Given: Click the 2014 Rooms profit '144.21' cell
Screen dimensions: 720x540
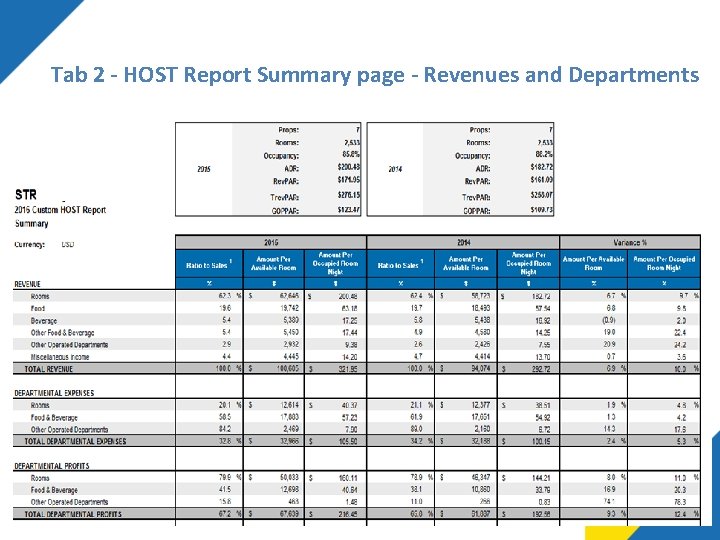Looking at the screenshot, I should click(x=541, y=478).
